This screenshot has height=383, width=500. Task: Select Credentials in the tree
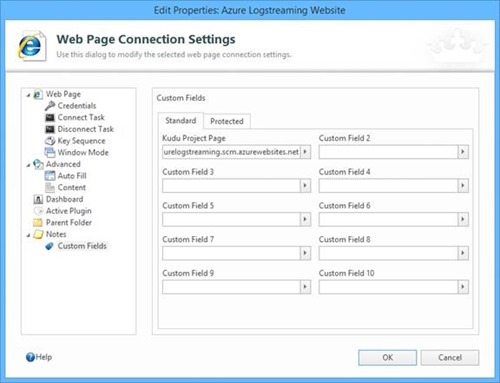77,106
